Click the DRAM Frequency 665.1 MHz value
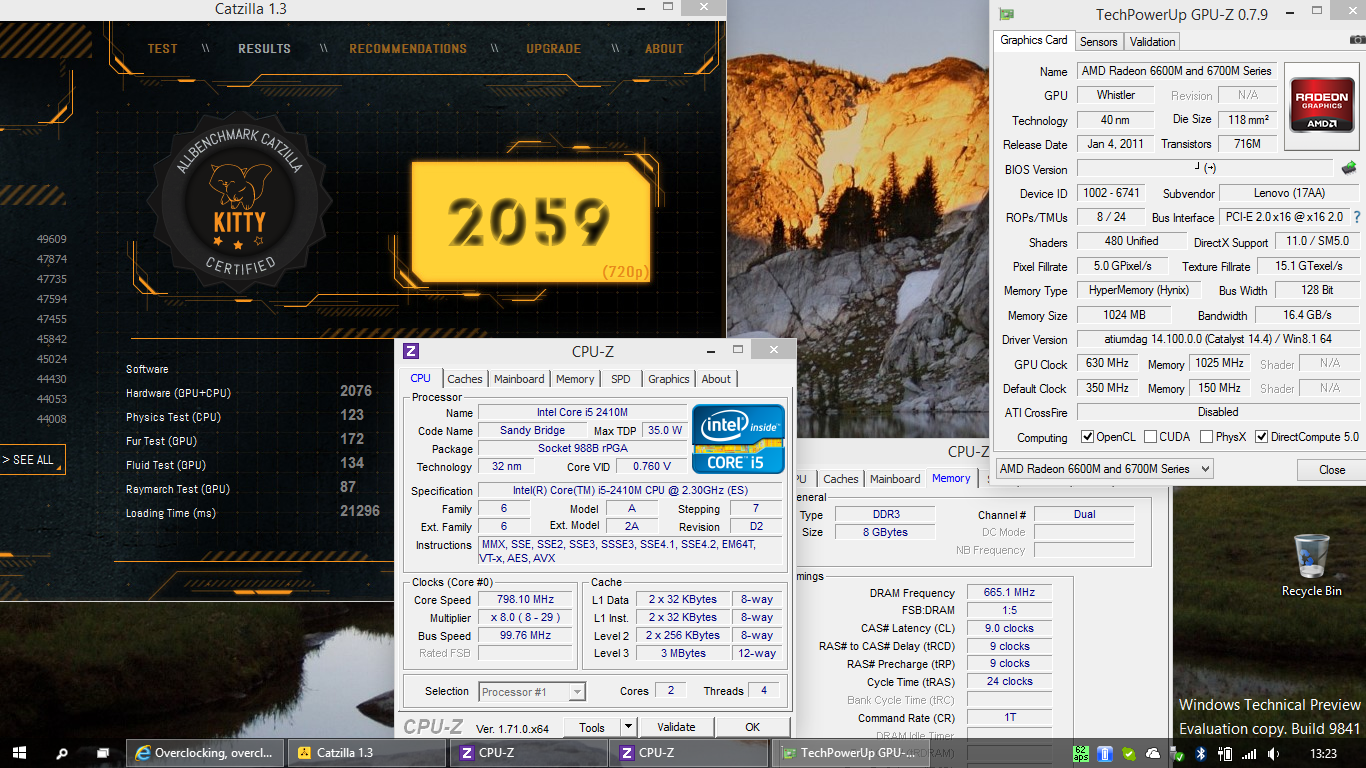Screen dimensions: 1366x768 click(x=1009, y=593)
